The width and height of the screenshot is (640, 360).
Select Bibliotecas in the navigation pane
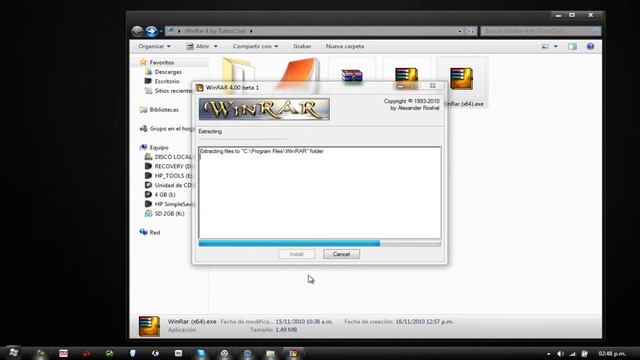point(164,110)
